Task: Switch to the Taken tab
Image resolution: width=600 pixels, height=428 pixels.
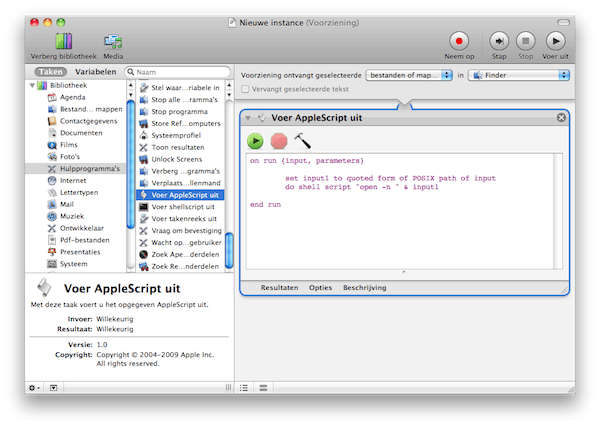Action: [51, 72]
